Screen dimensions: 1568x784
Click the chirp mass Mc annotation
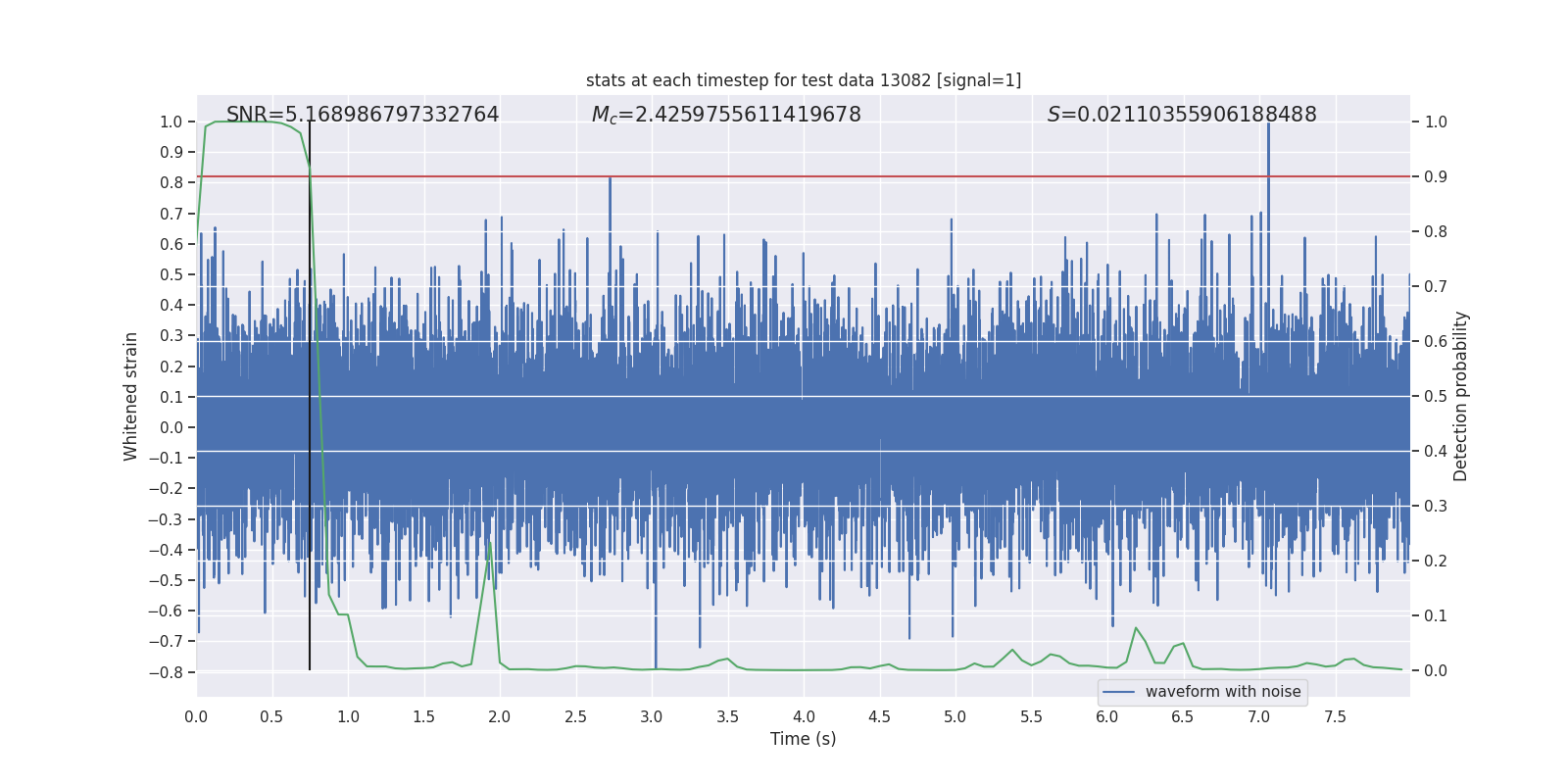(x=725, y=115)
